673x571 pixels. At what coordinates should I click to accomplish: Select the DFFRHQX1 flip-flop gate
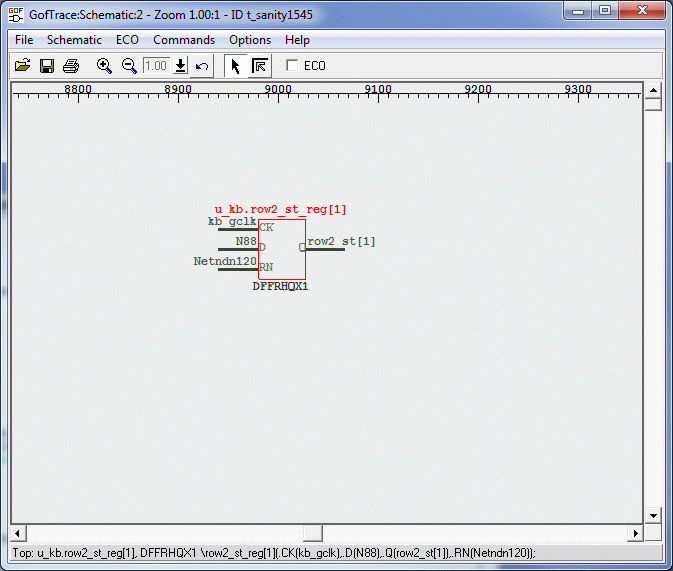[282, 249]
